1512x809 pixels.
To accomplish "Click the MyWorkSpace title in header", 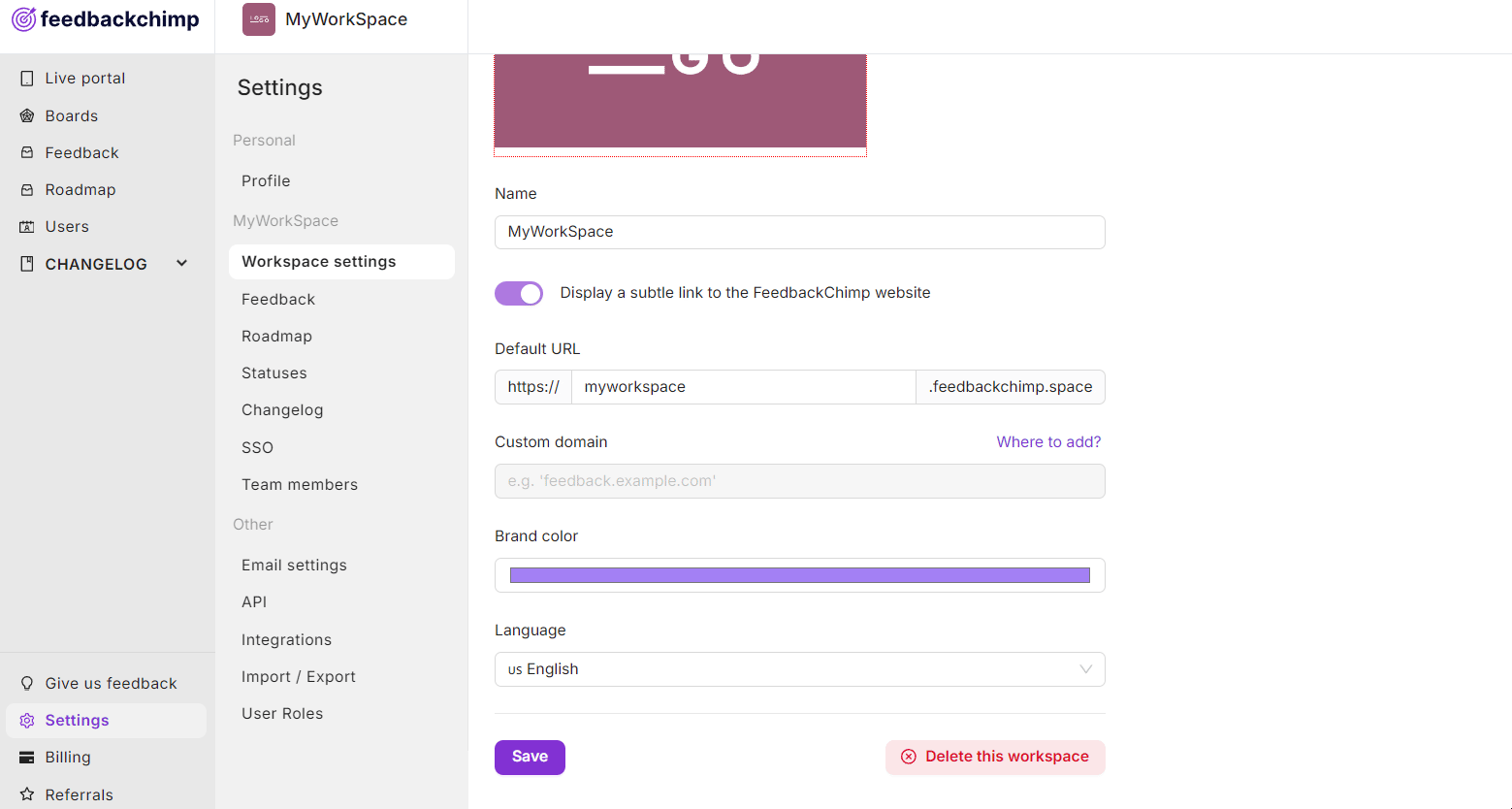I will pyautogui.click(x=346, y=19).
